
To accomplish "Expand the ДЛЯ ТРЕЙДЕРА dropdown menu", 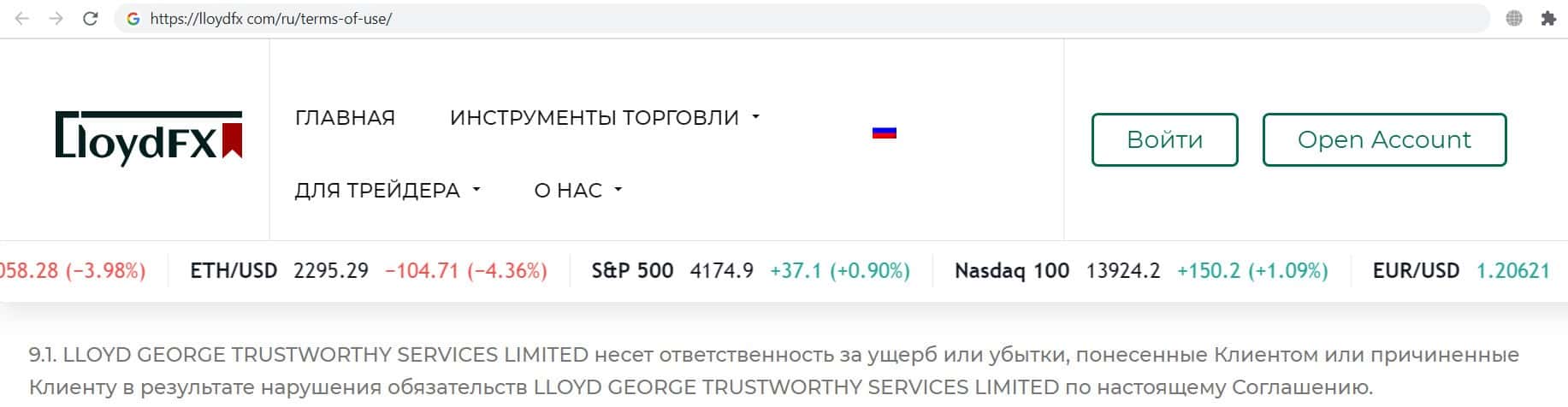I will (x=388, y=190).
